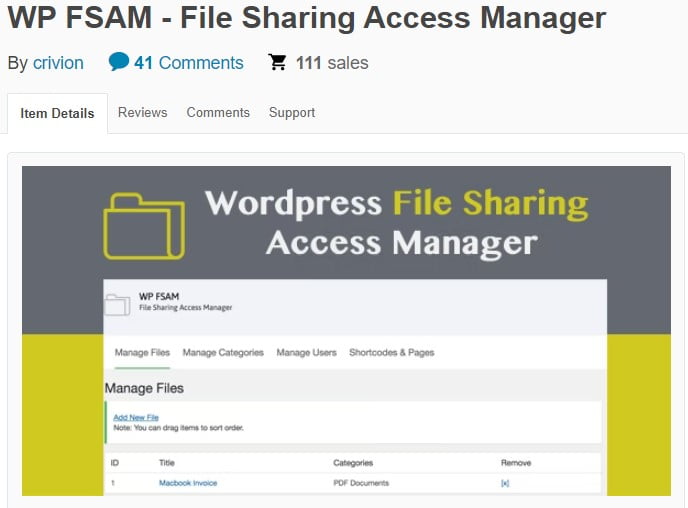Click the ID column header
The width and height of the screenshot is (688, 508).
(x=115, y=463)
